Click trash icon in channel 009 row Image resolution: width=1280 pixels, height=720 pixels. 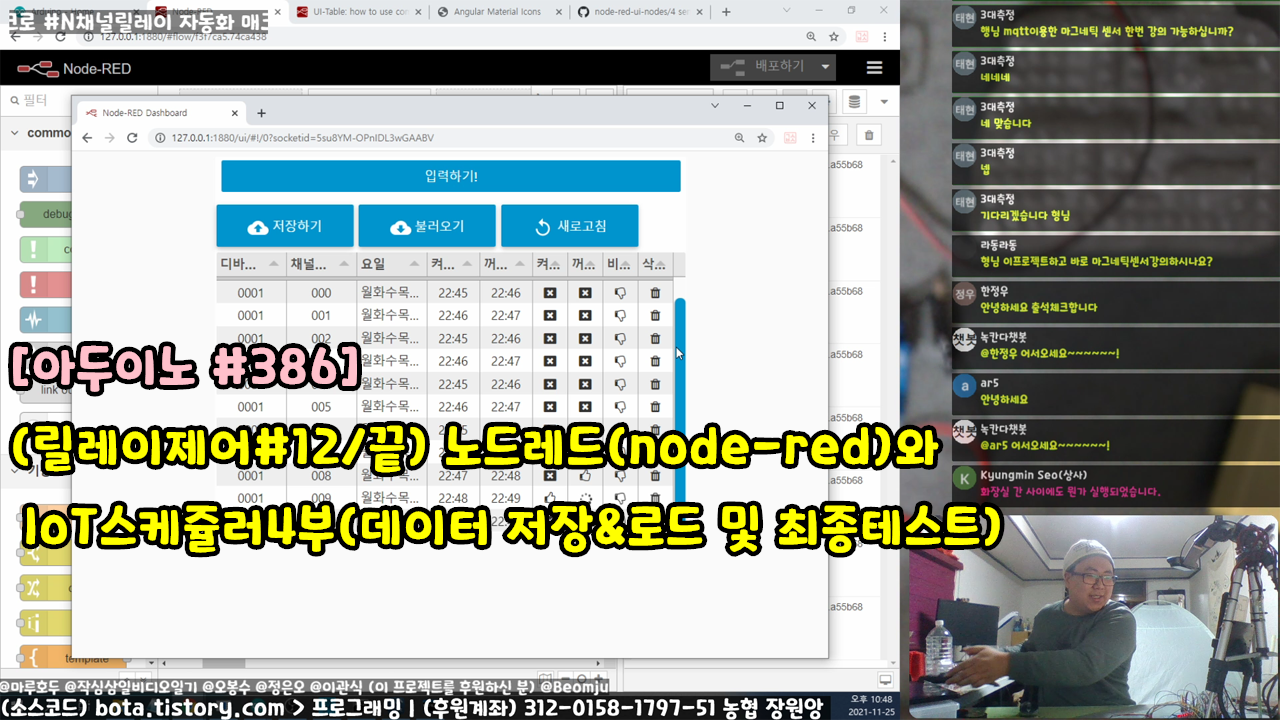click(x=655, y=498)
